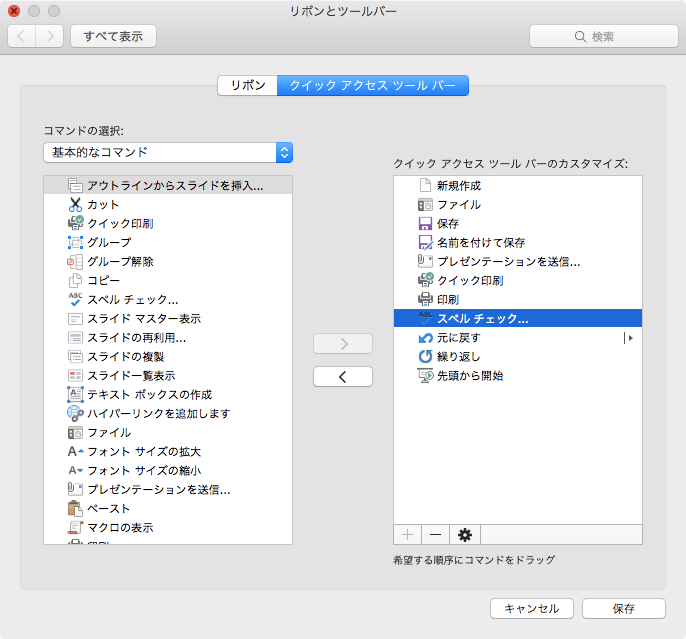The image size is (686, 639).
Task: Click the 保存 button at bottom right
Action: point(623,608)
